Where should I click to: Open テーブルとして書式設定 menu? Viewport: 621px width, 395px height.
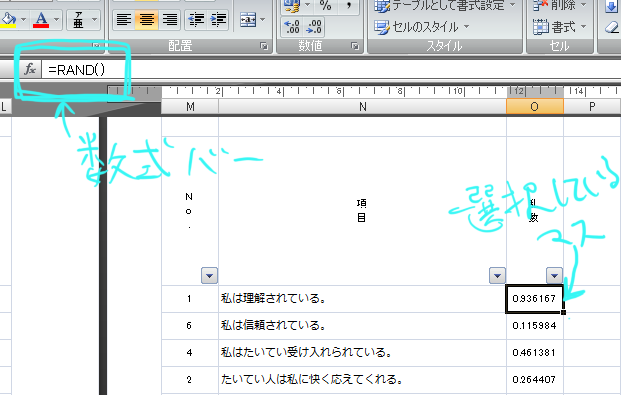[x=444, y=6]
